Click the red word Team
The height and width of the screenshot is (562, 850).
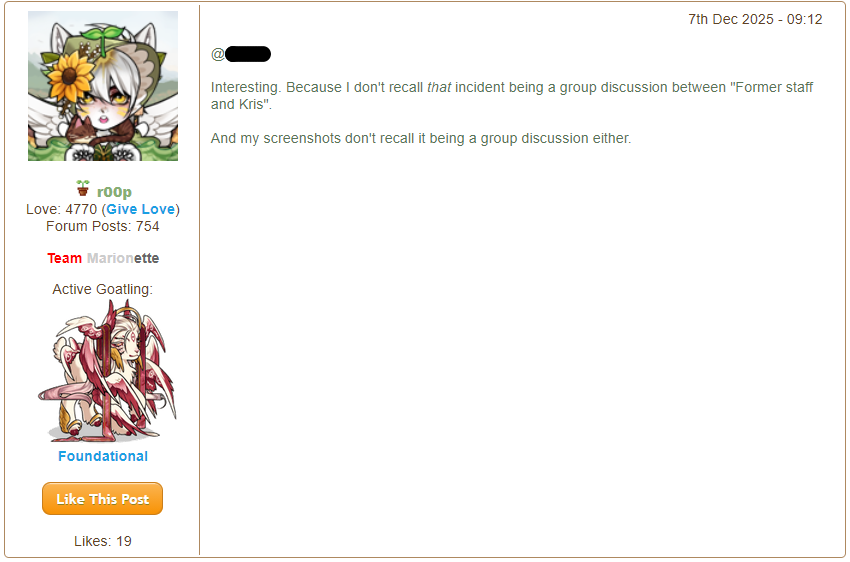[65, 258]
